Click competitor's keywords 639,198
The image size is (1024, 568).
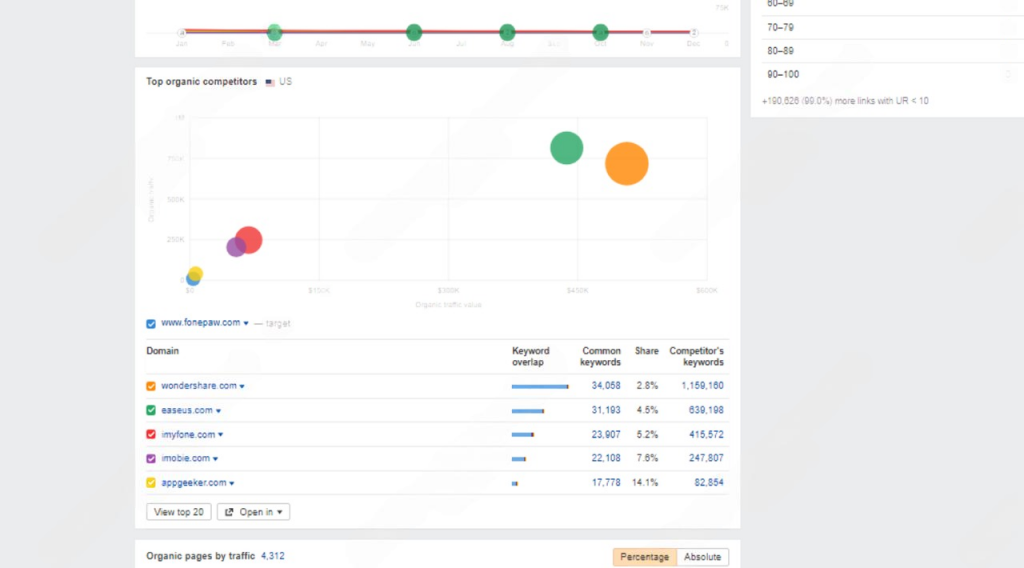click(x=706, y=410)
